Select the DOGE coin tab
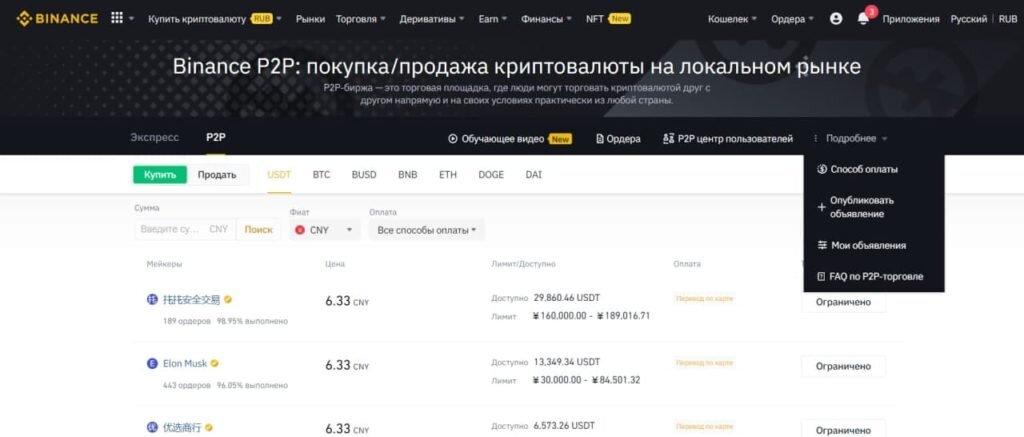Image resolution: width=1024 pixels, height=437 pixels. pyautogui.click(x=491, y=174)
